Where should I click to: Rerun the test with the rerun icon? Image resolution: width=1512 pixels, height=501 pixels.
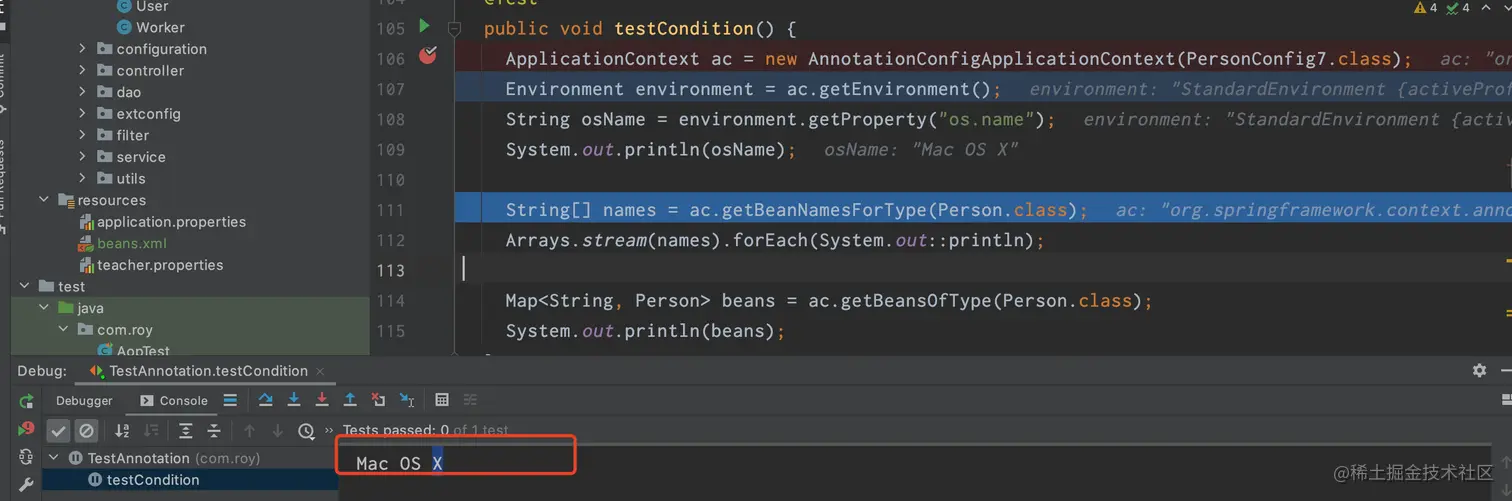[x=26, y=401]
